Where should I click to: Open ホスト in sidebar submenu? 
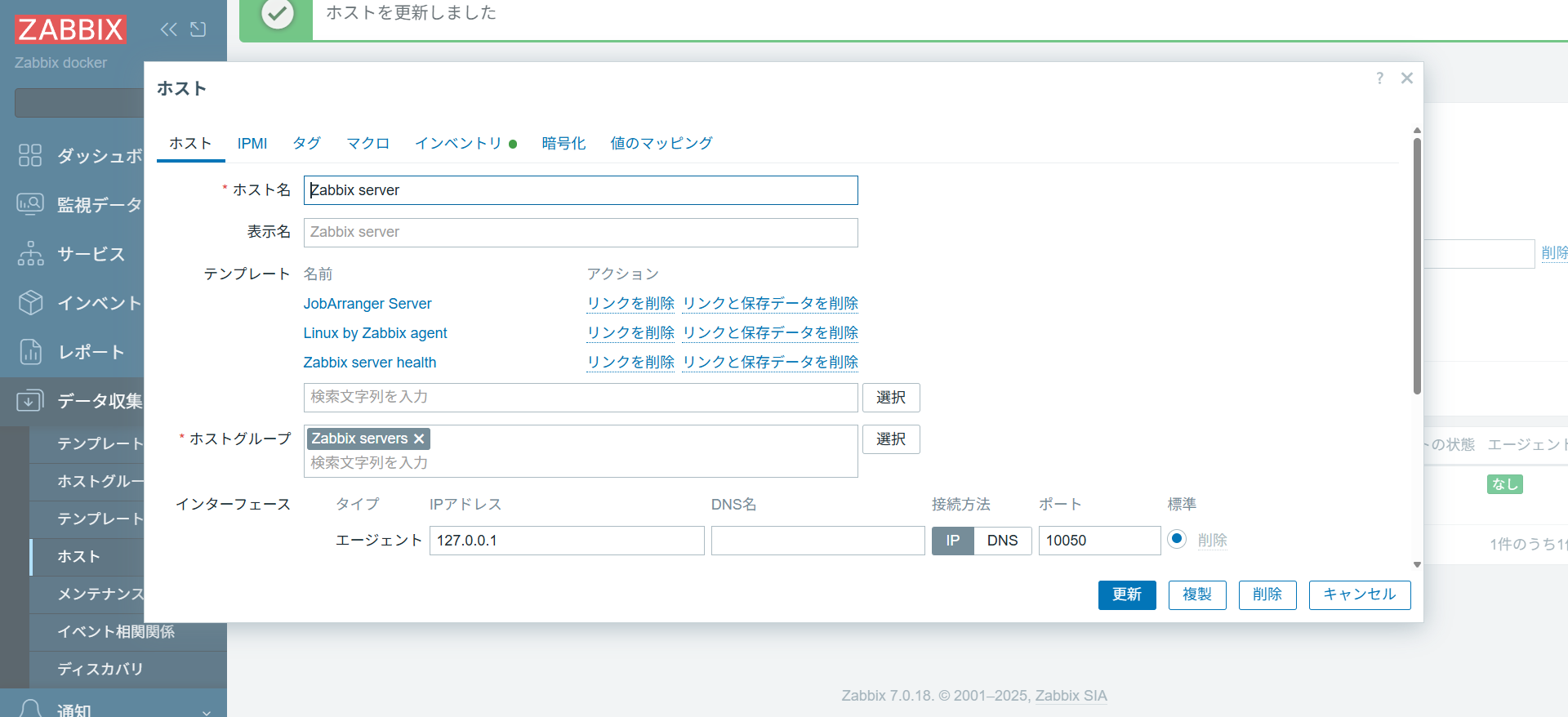coord(78,557)
